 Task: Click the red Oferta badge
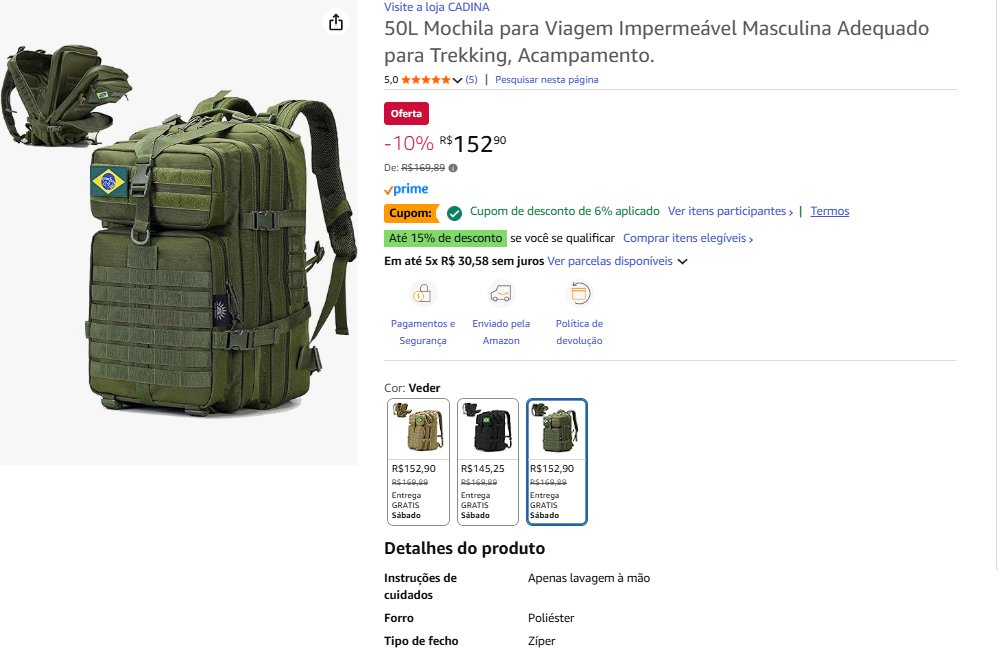click(406, 113)
